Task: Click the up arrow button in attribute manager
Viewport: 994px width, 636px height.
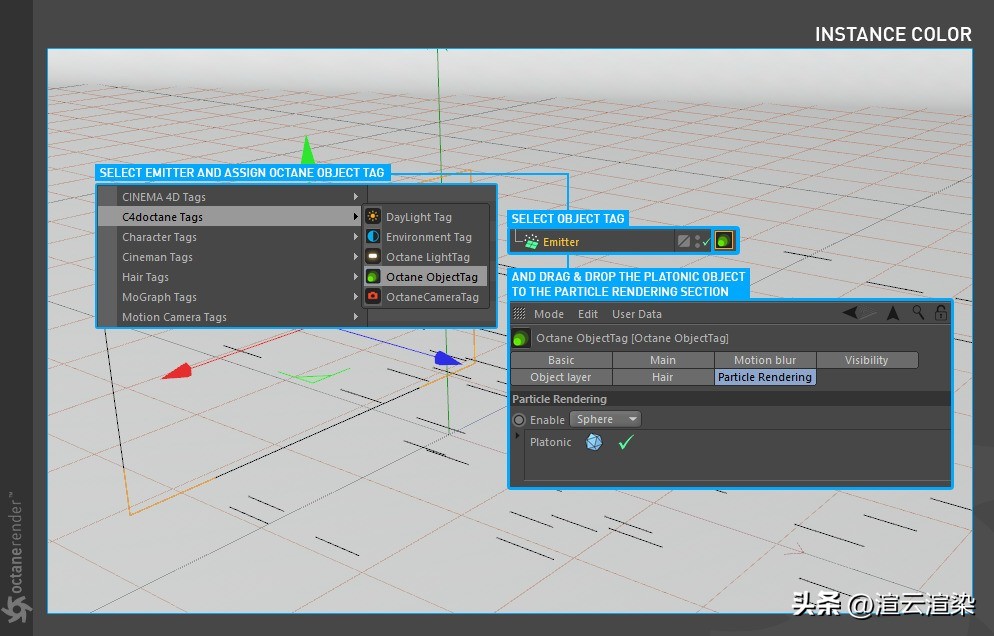Action: (893, 313)
